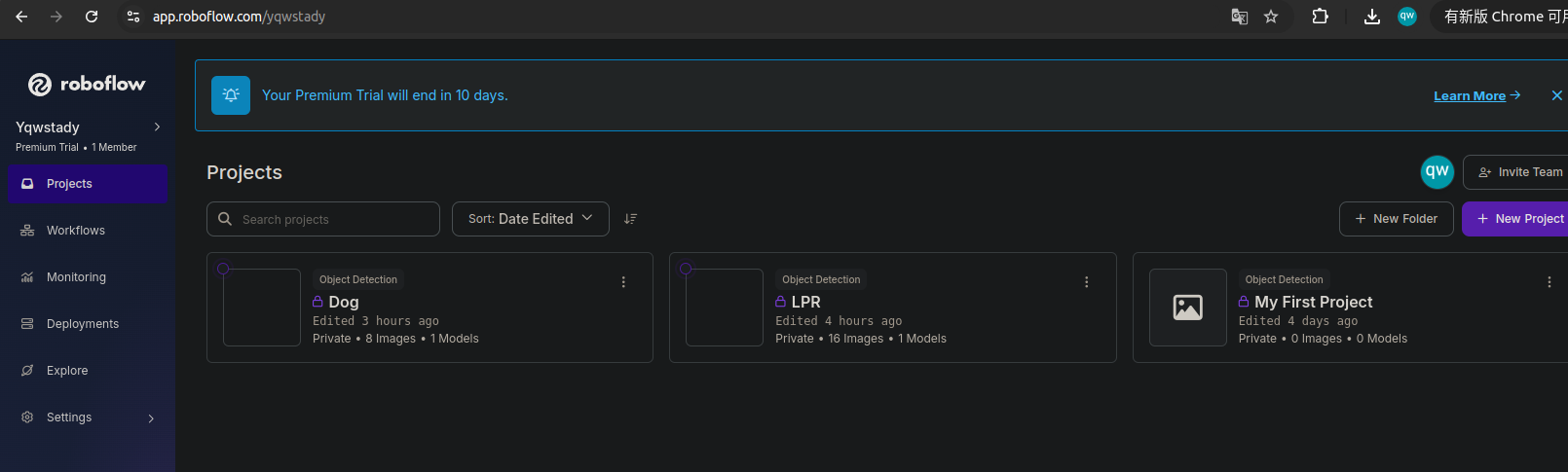1568x472 pixels.
Task: Open the Sort: Date Edited dropdown
Action: [531, 219]
